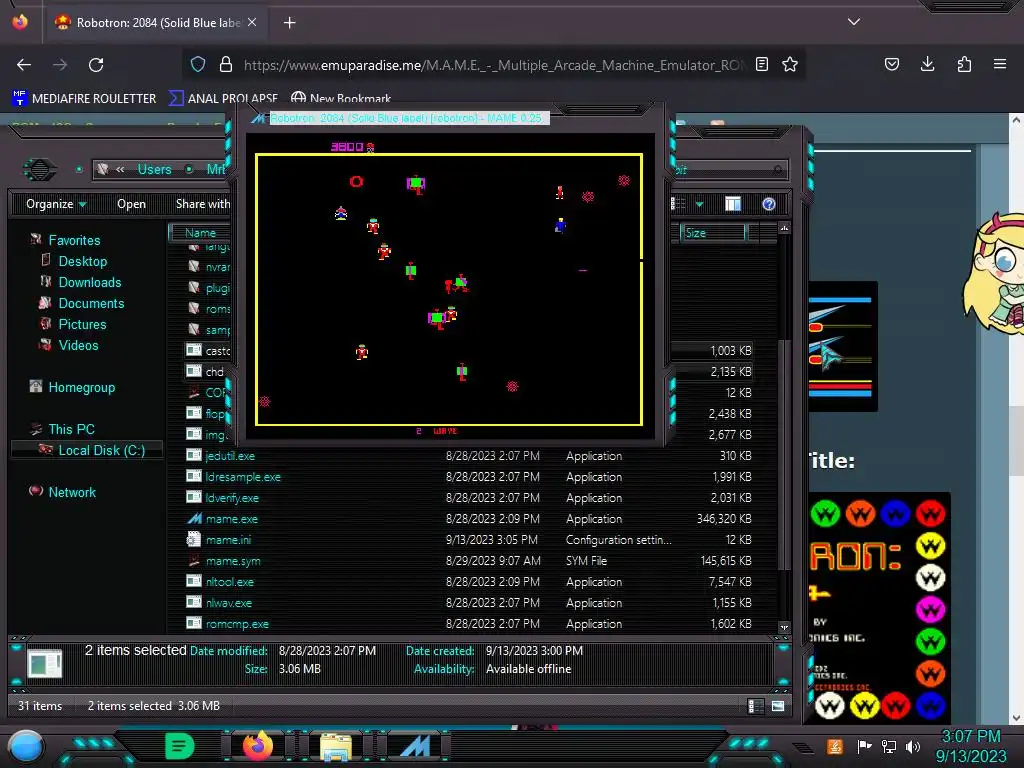Open the Pocket save icon
Screen dimensions: 1024x768
point(892,64)
